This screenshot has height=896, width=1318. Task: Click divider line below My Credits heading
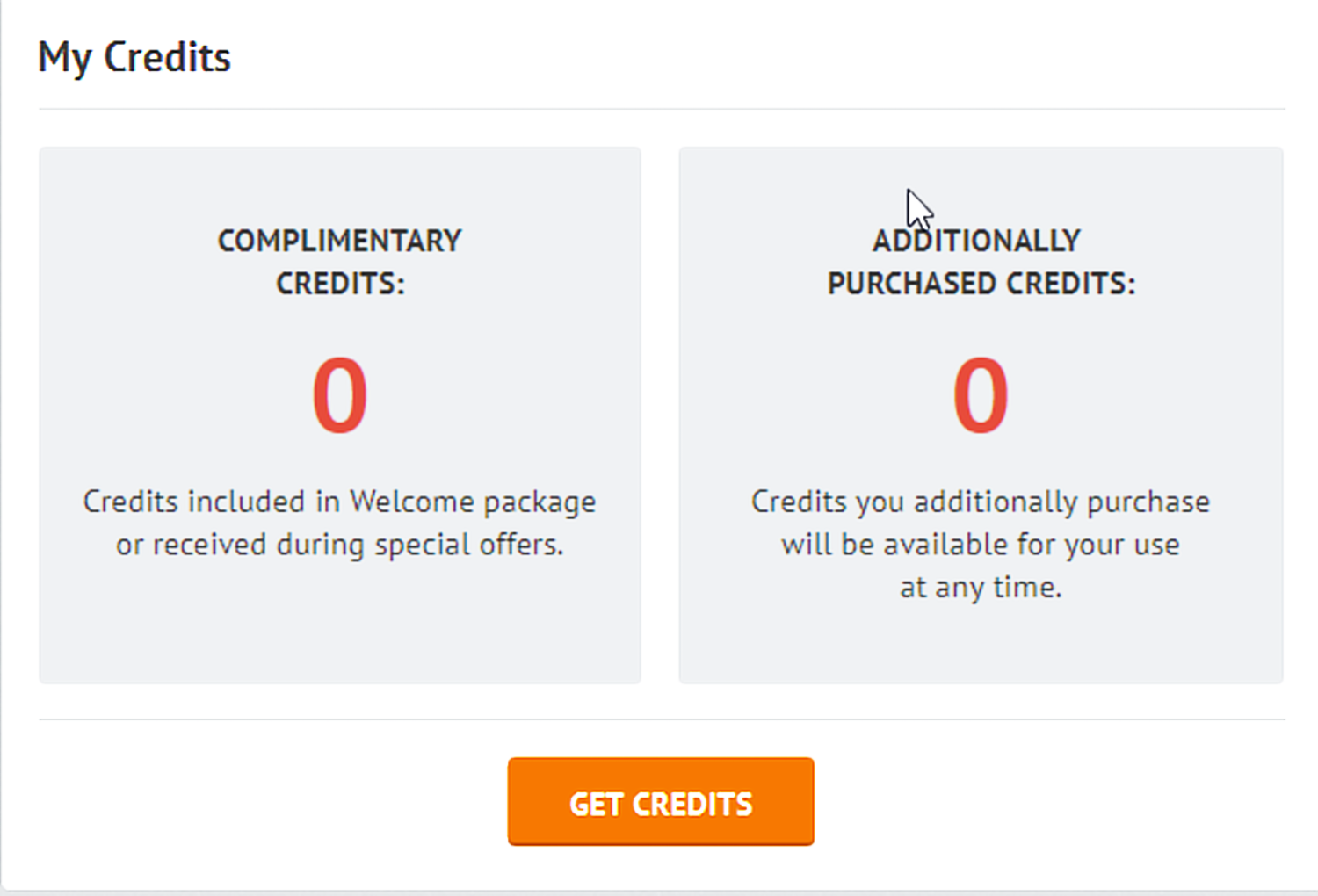click(x=661, y=109)
